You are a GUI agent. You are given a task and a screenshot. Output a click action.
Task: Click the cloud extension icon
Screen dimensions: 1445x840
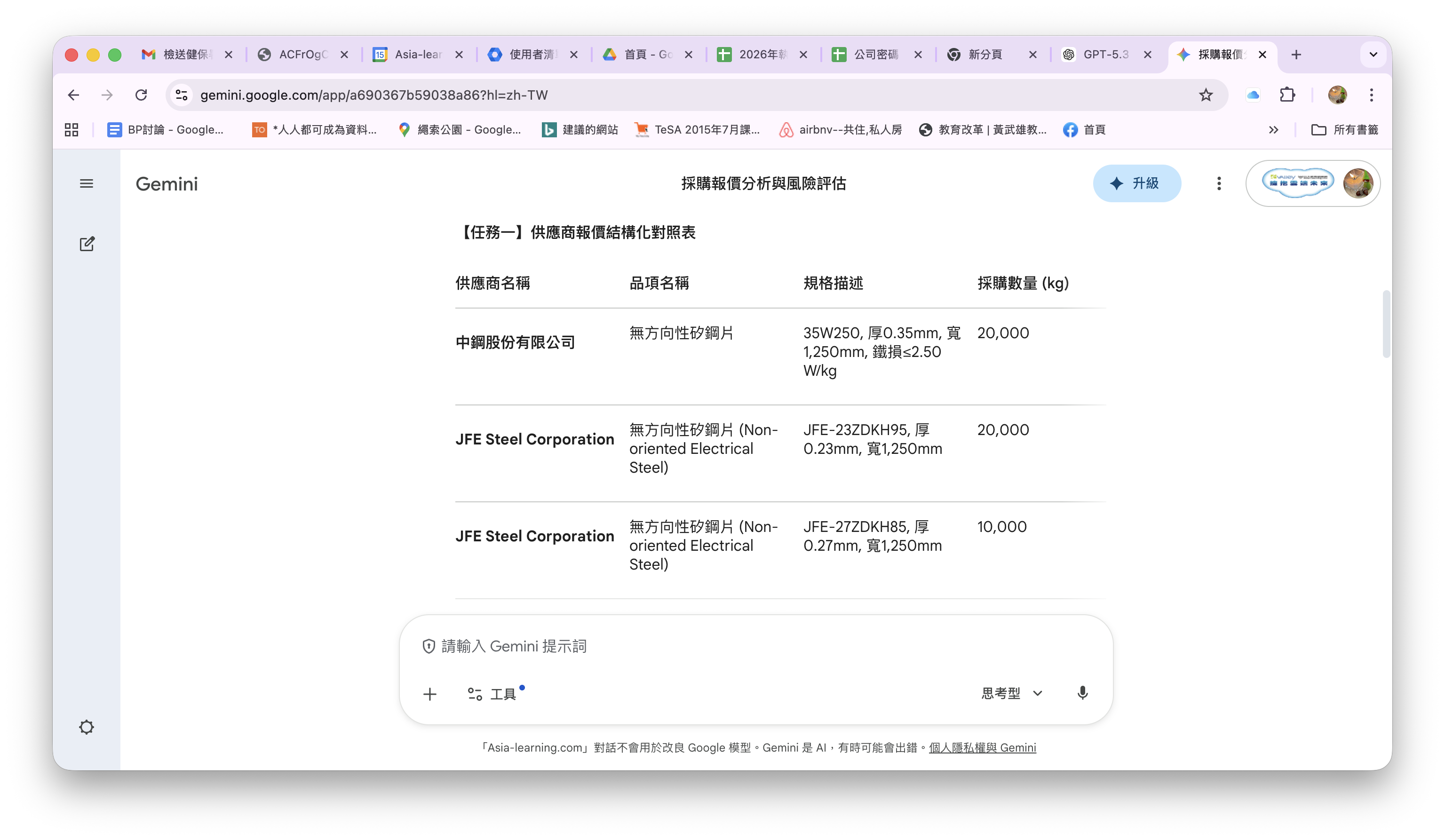pyautogui.click(x=1252, y=95)
